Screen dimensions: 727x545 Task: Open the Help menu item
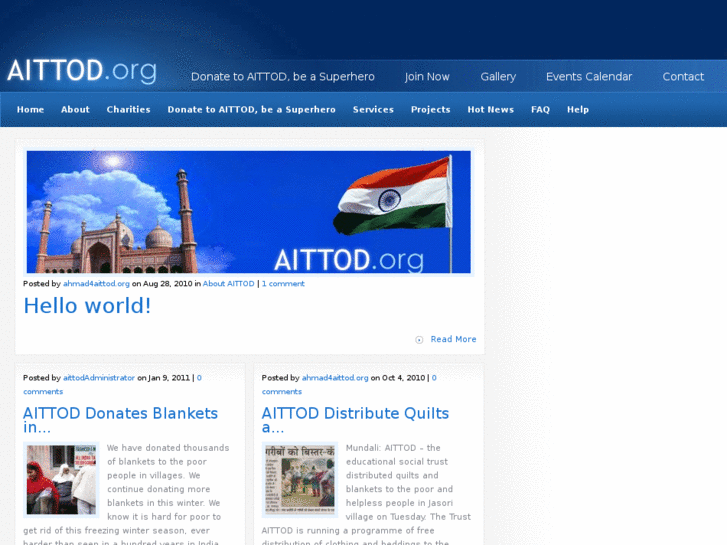pyautogui.click(x=578, y=109)
